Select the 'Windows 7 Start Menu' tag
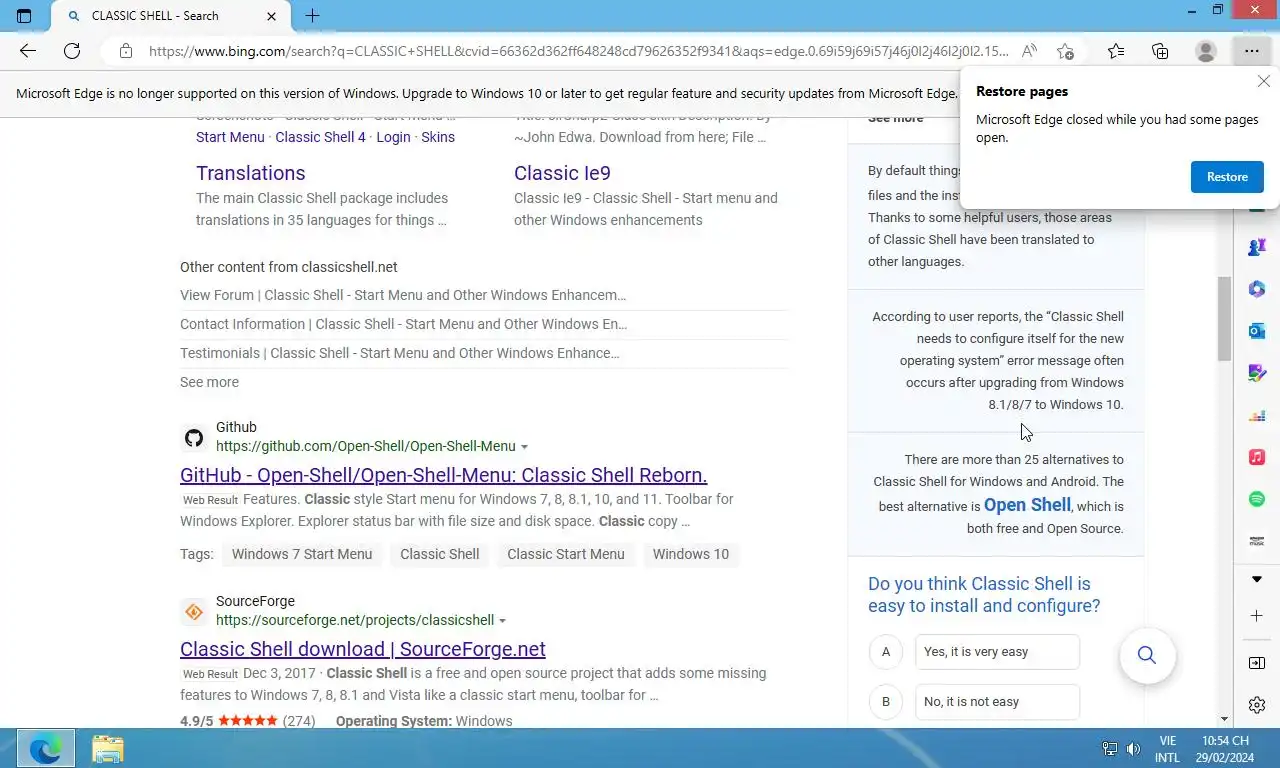 pos(302,554)
